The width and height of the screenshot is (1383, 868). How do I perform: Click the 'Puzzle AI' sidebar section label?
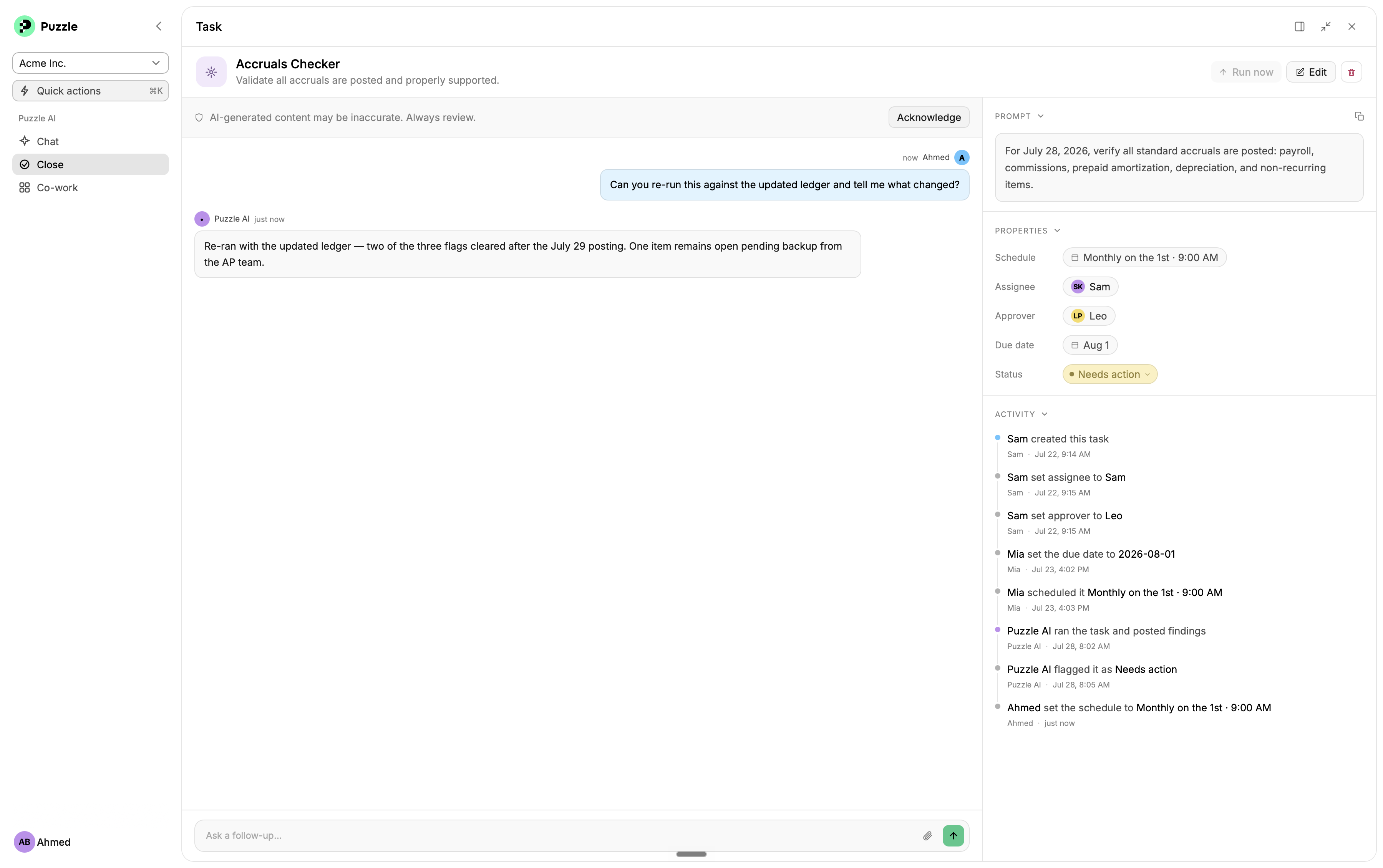pyautogui.click(x=37, y=118)
